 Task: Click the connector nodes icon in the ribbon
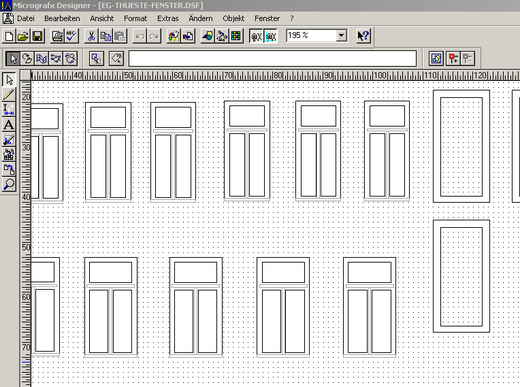(56, 59)
